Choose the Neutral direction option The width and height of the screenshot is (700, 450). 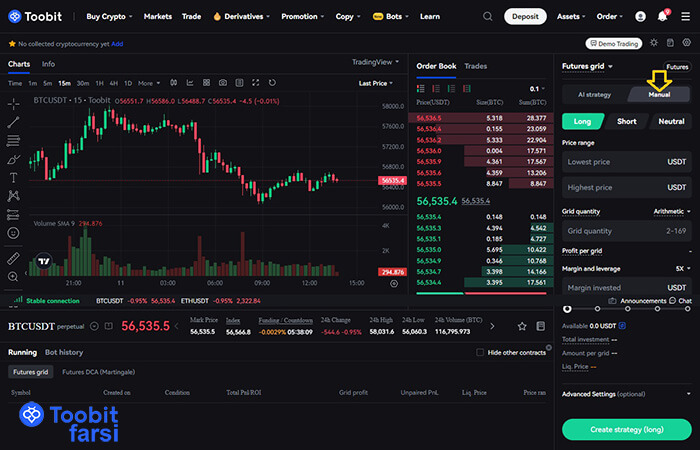(670, 121)
